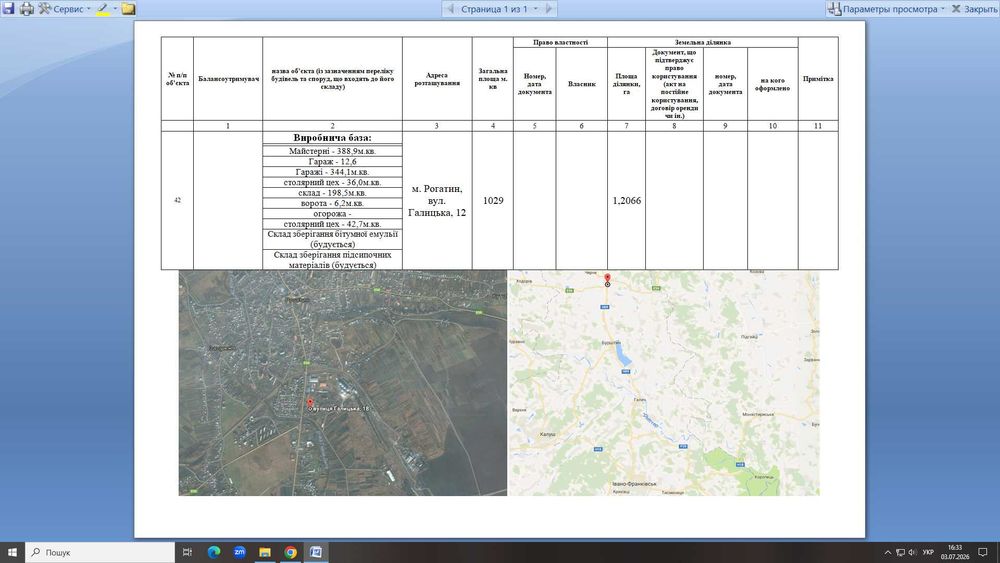Viewport: 1000px width, 563px height.
Task: Open the Zoom app in the taskbar
Action: tap(239, 552)
